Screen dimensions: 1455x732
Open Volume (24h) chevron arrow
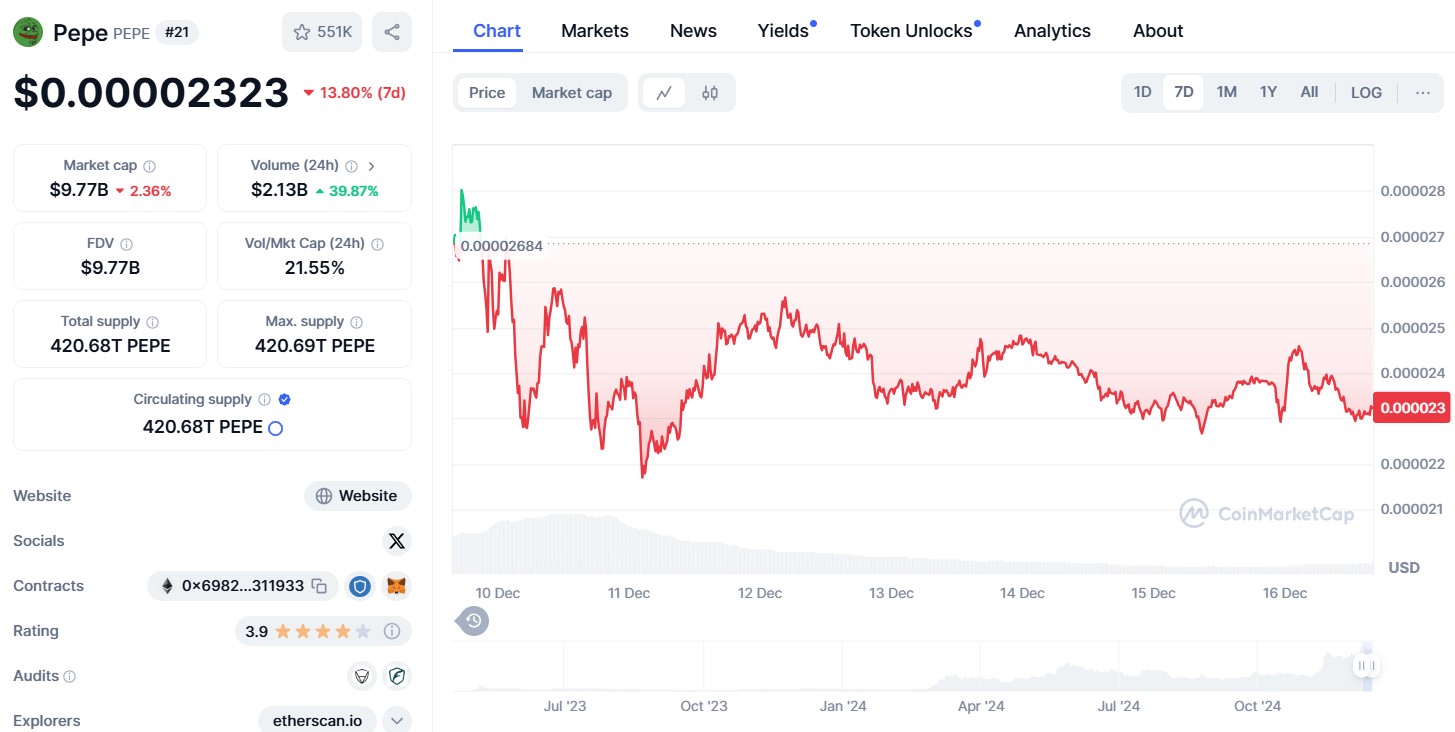371,166
